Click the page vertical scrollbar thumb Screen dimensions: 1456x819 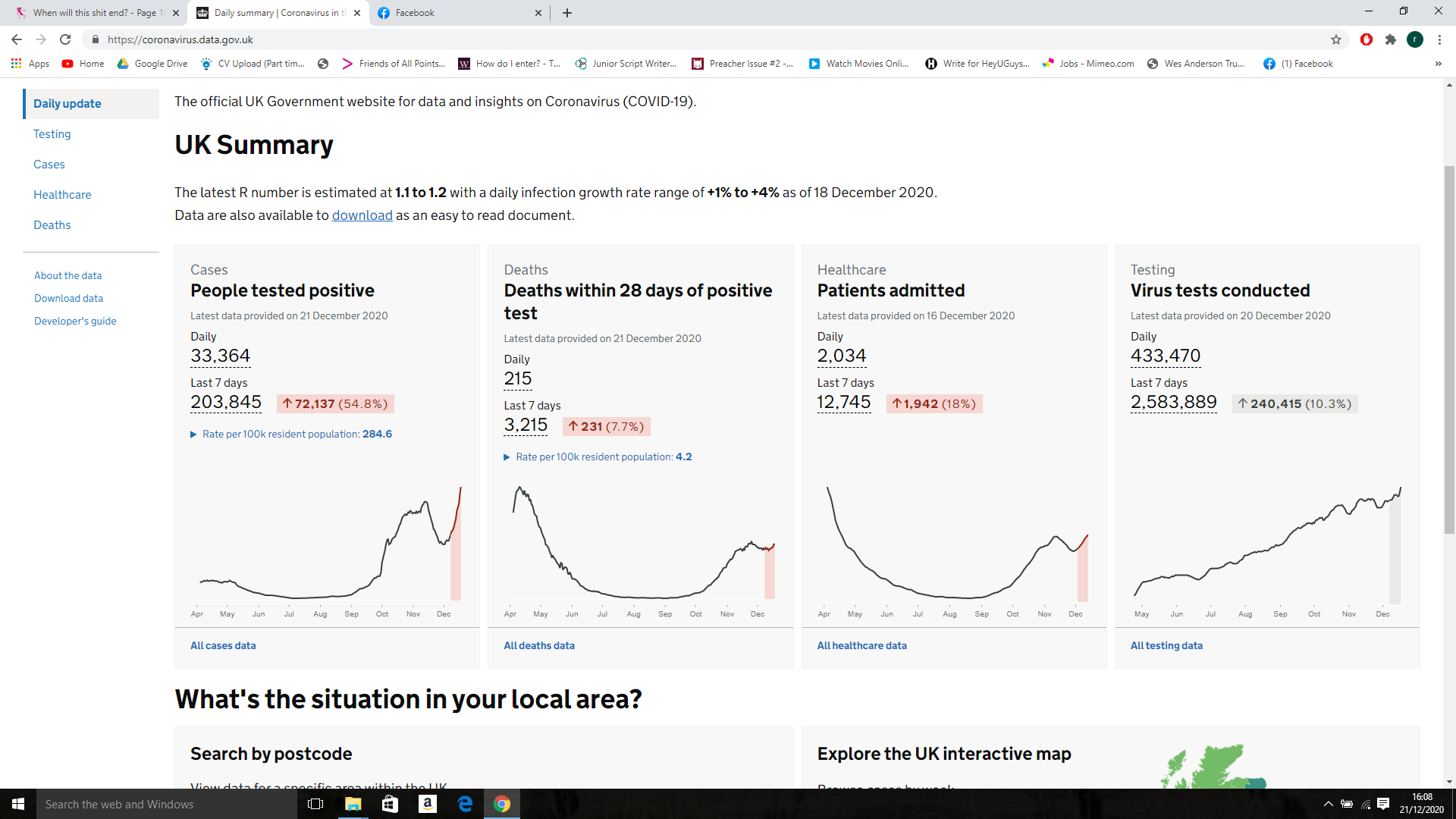click(x=1449, y=349)
